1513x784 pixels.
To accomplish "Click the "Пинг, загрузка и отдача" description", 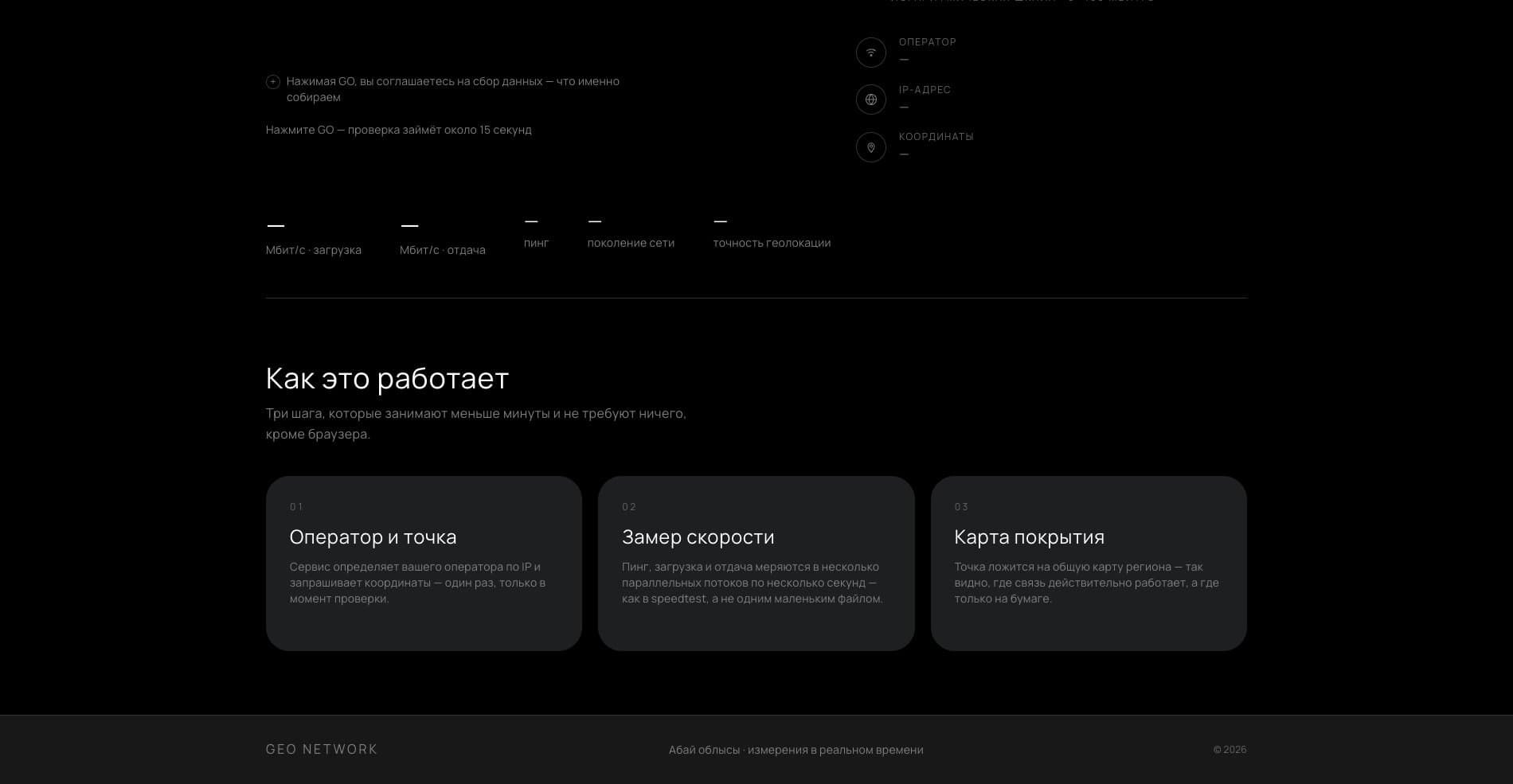I will point(753,583).
